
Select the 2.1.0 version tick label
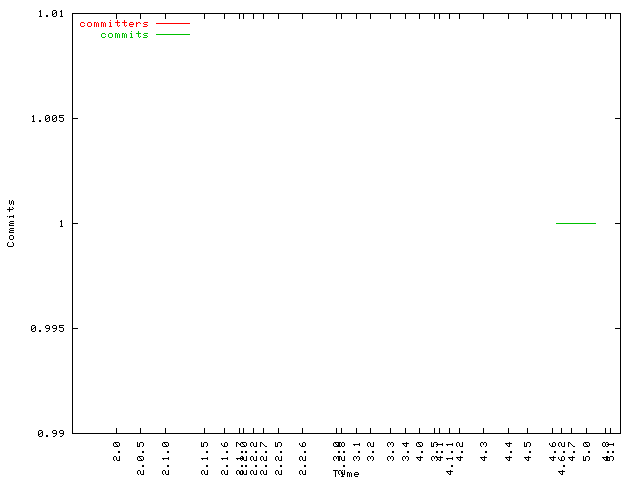pyautogui.click(x=166, y=455)
